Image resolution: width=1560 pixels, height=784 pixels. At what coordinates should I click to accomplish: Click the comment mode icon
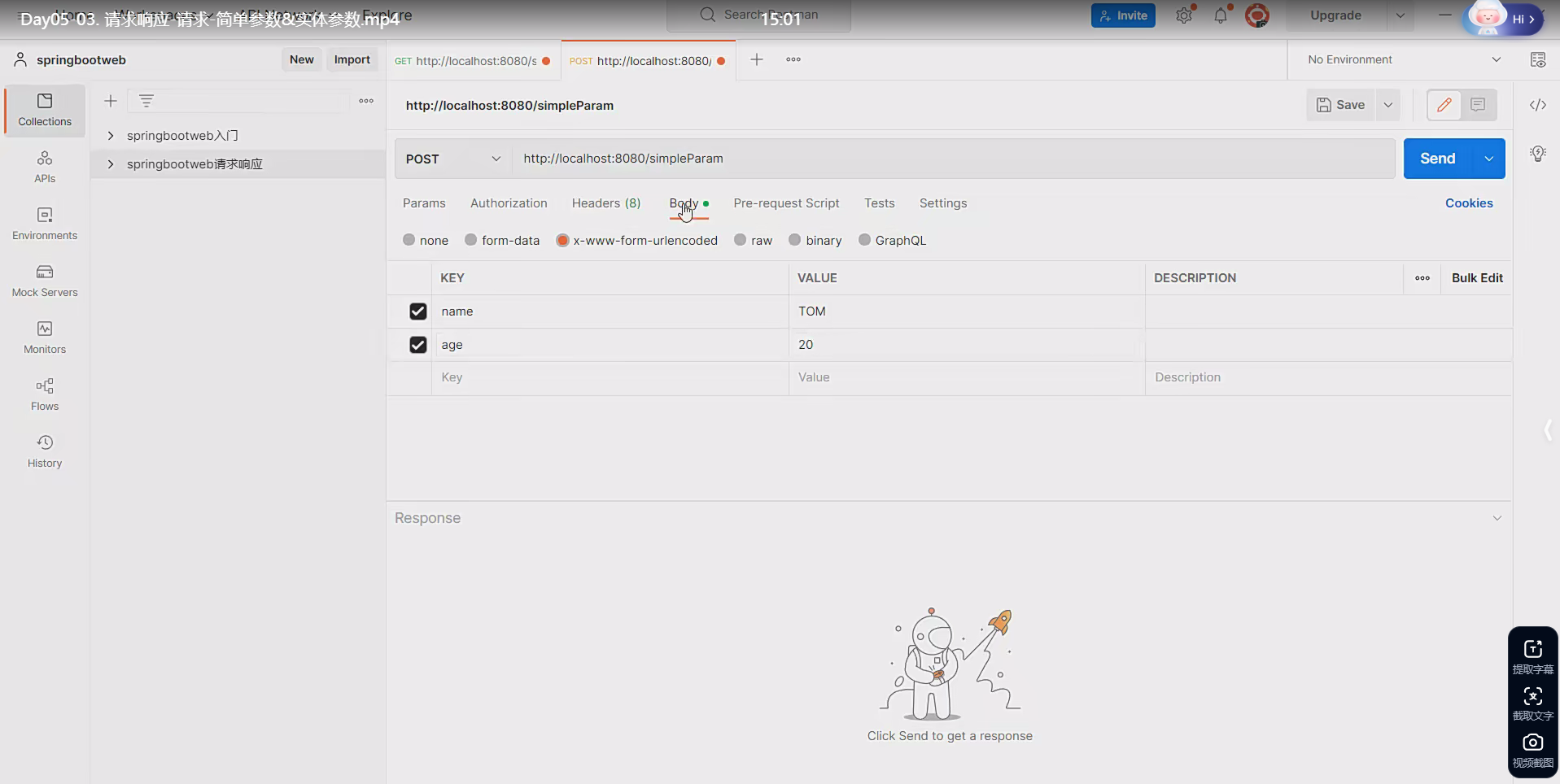point(1478,105)
